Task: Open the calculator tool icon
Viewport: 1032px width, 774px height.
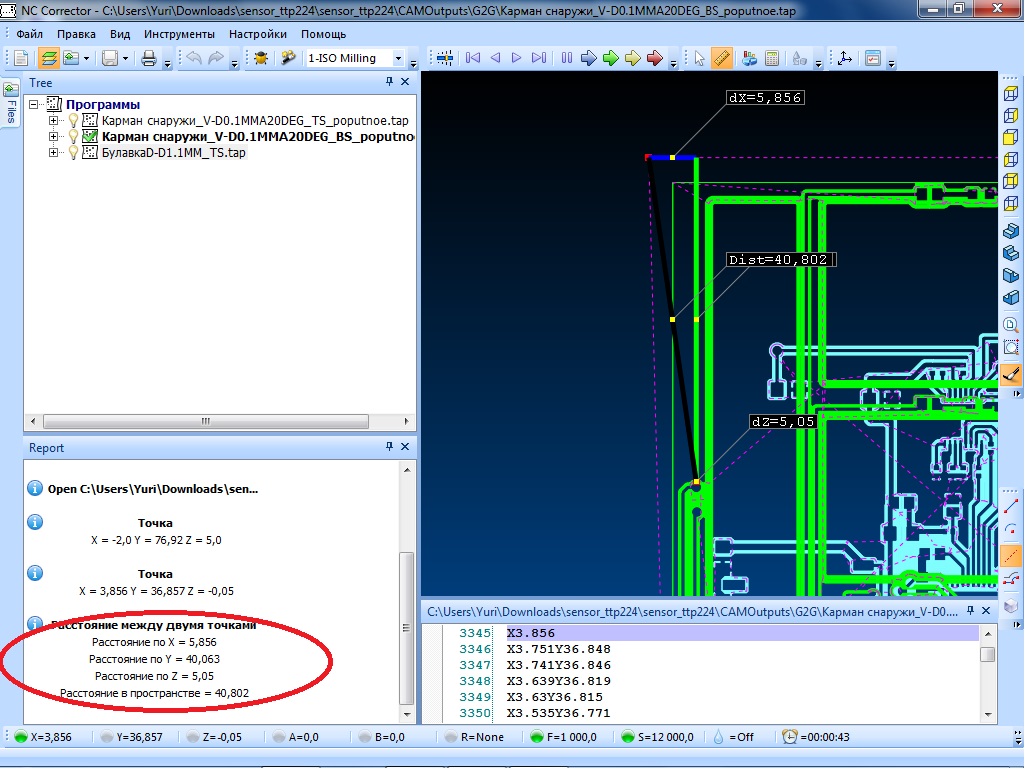Action: (x=772, y=58)
